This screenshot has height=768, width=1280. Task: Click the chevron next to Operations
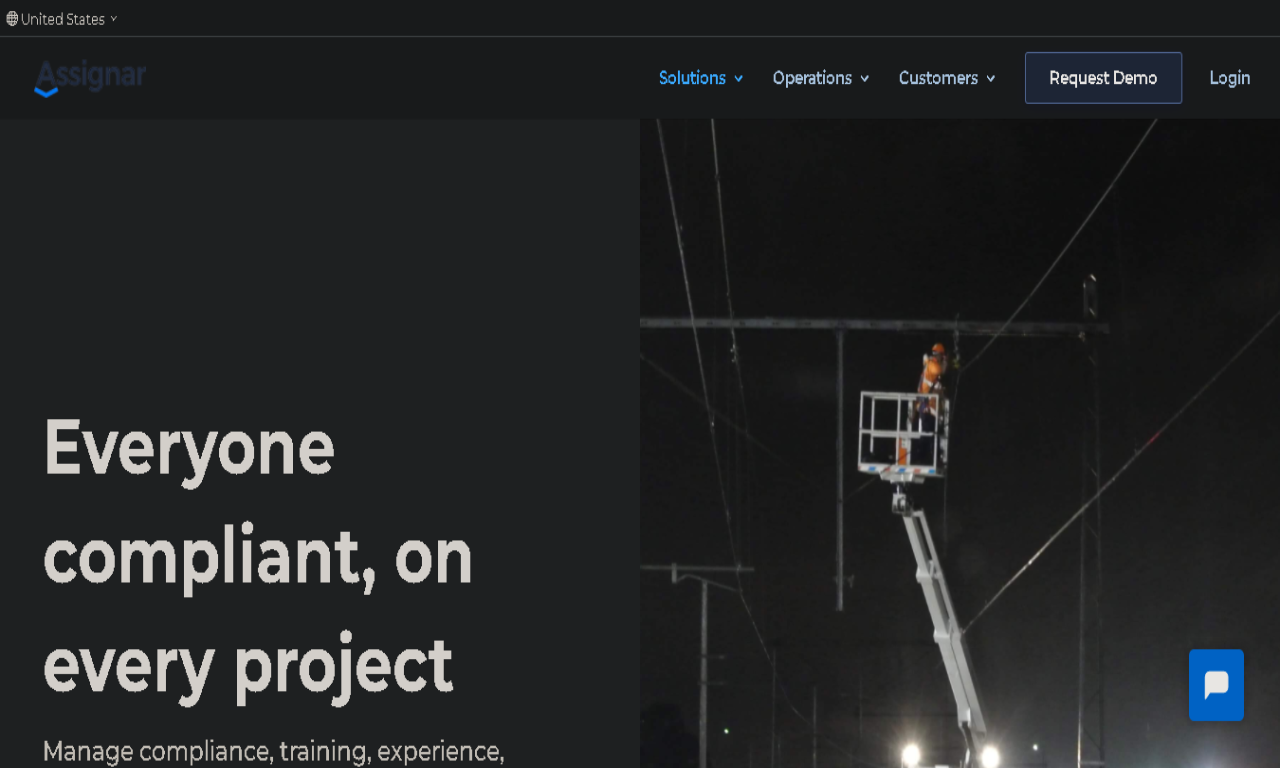tap(865, 79)
